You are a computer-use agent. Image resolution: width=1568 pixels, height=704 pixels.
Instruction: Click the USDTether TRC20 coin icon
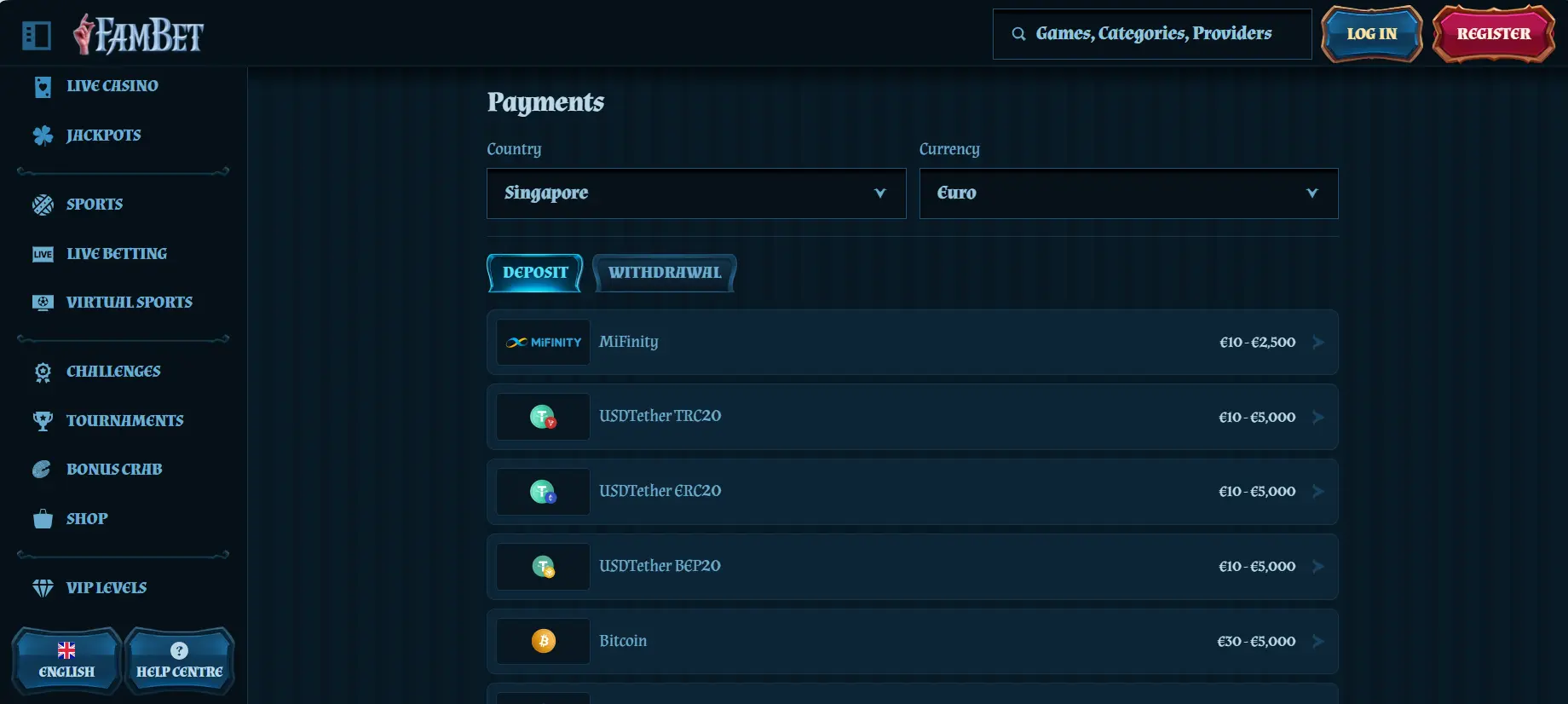coord(544,417)
